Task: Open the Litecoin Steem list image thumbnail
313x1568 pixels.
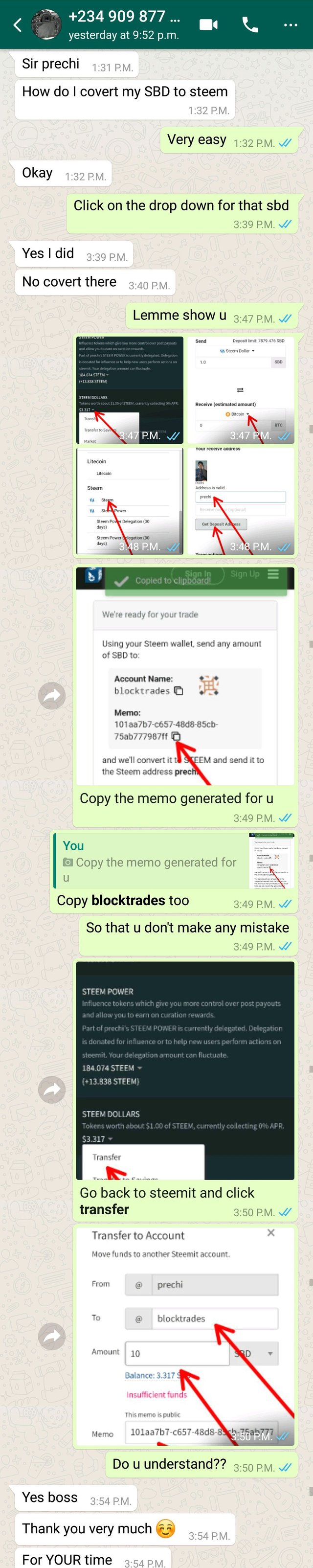Action: (x=130, y=500)
